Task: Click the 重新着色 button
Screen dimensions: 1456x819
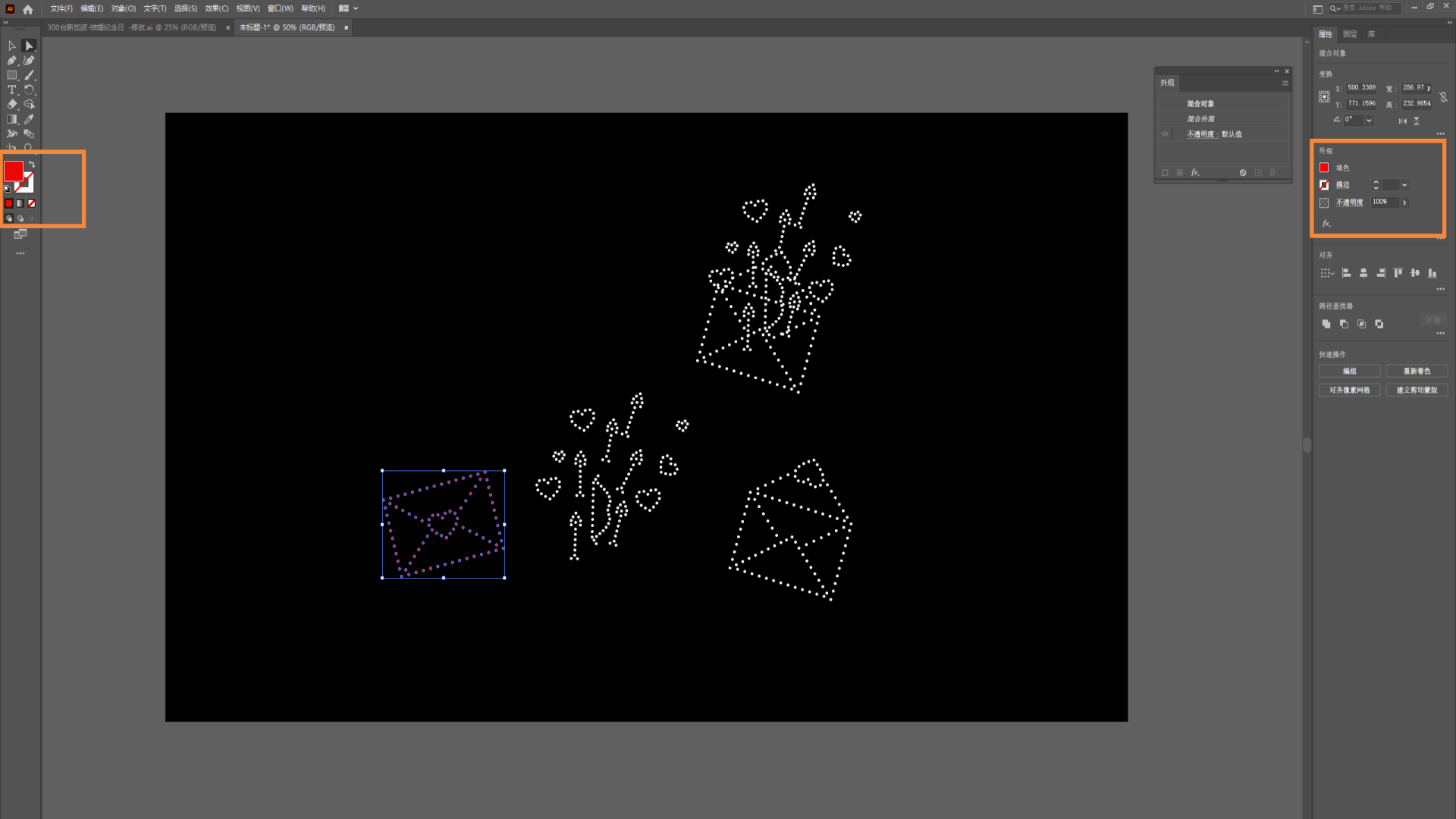Action: [x=1417, y=371]
